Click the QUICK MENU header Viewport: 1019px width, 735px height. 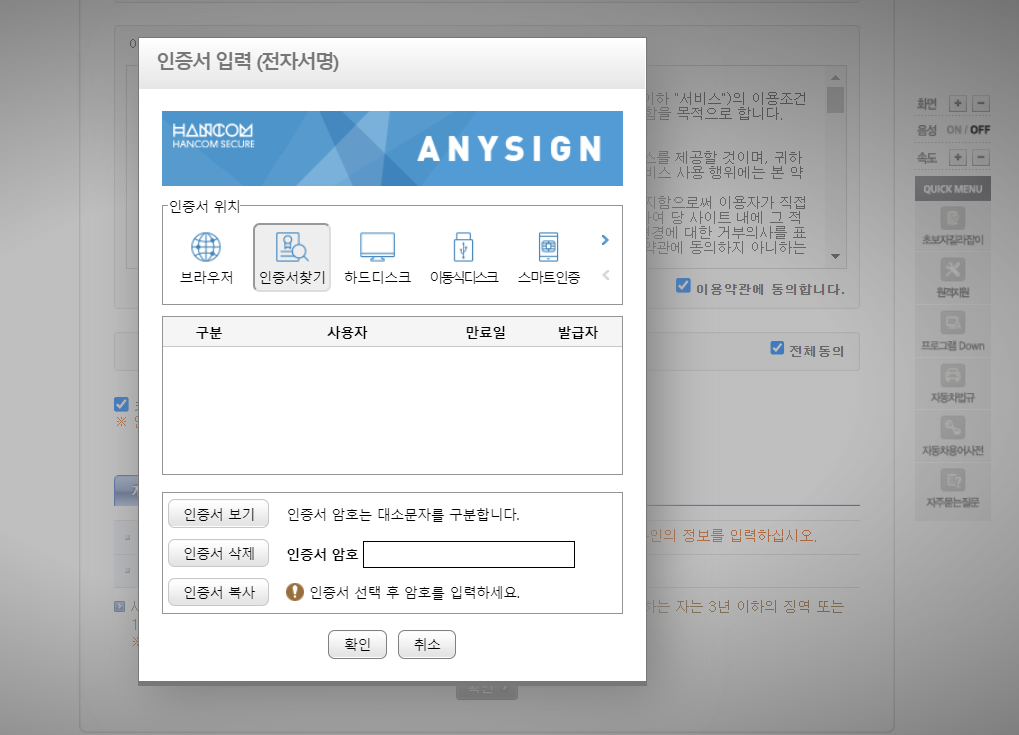(953, 188)
